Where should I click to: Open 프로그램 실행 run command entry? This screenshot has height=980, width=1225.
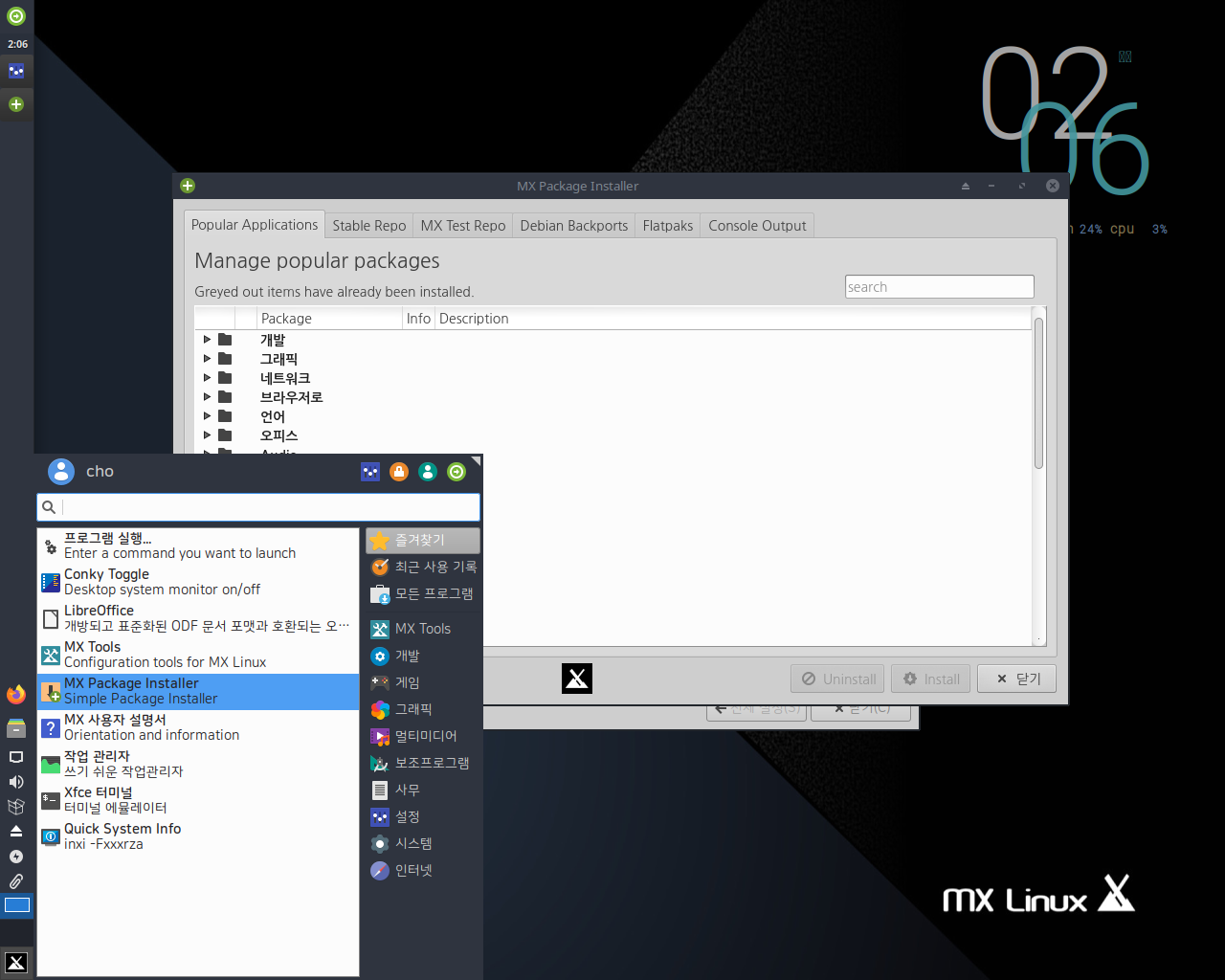(x=198, y=546)
